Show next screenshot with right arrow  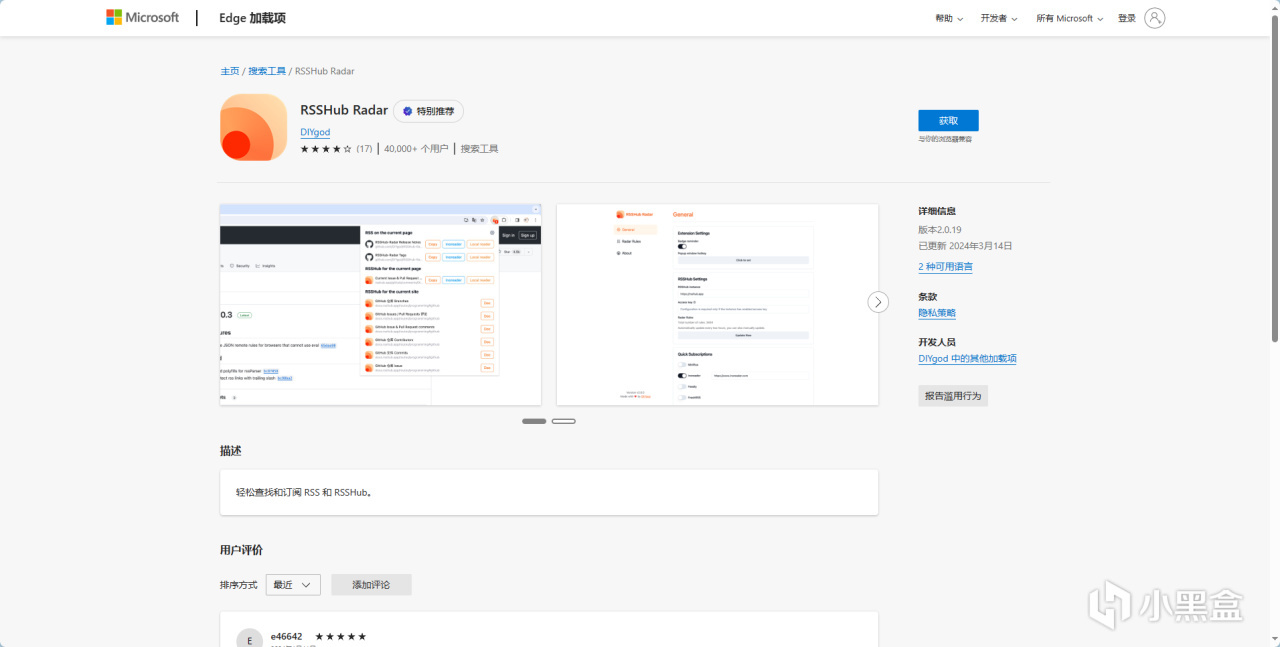(878, 302)
